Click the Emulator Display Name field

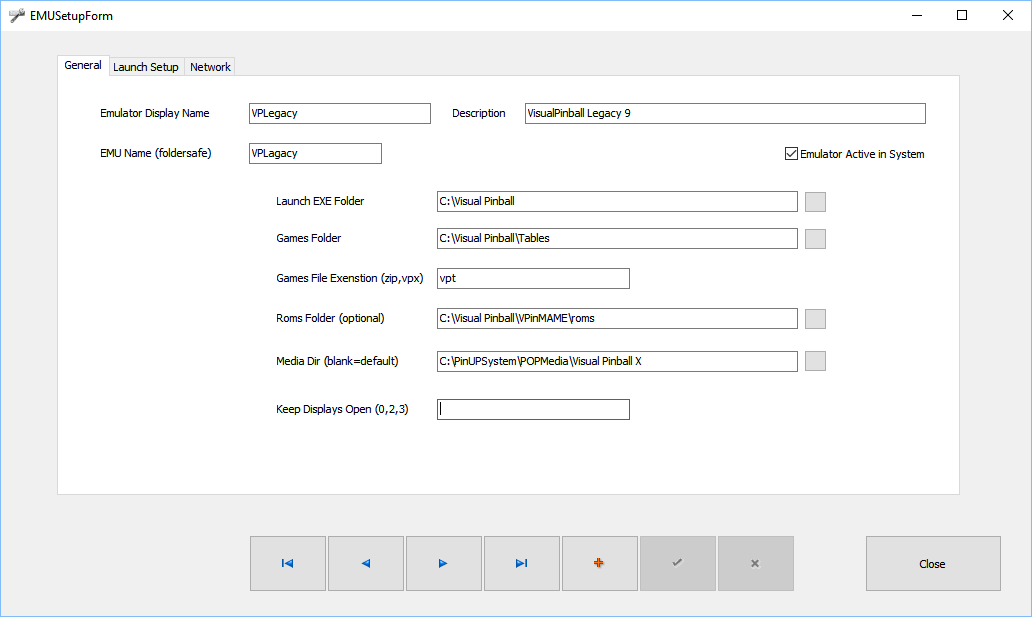tap(339, 114)
